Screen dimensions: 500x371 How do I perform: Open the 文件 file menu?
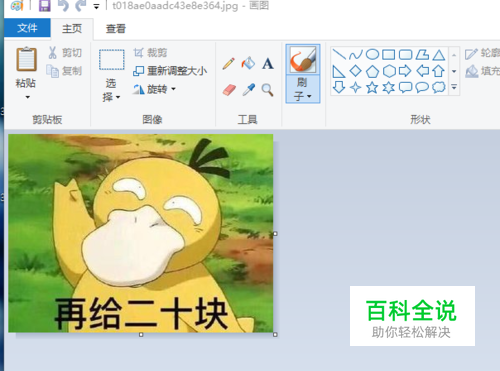point(27,28)
